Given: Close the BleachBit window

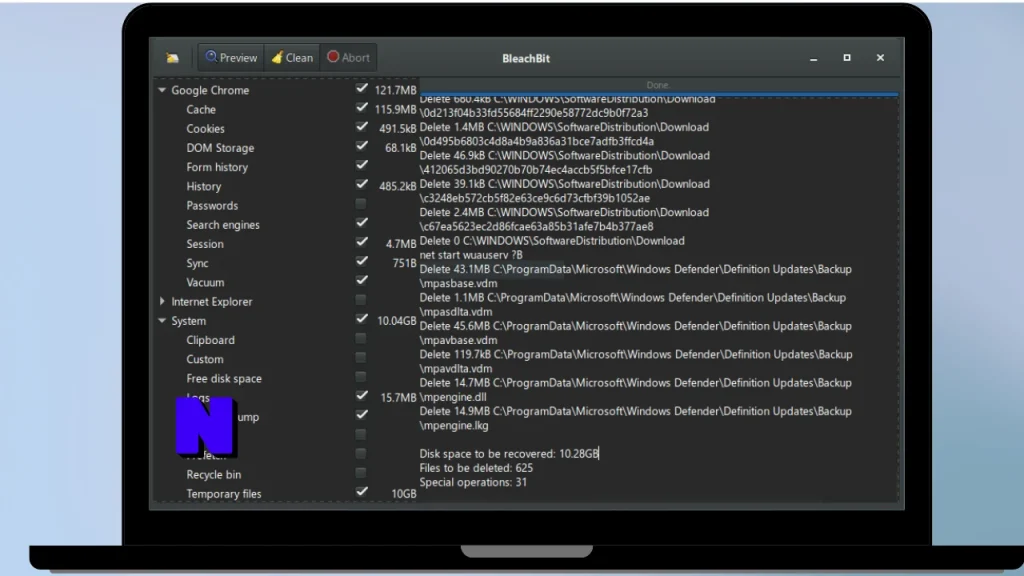Looking at the screenshot, I should tap(880, 57).
